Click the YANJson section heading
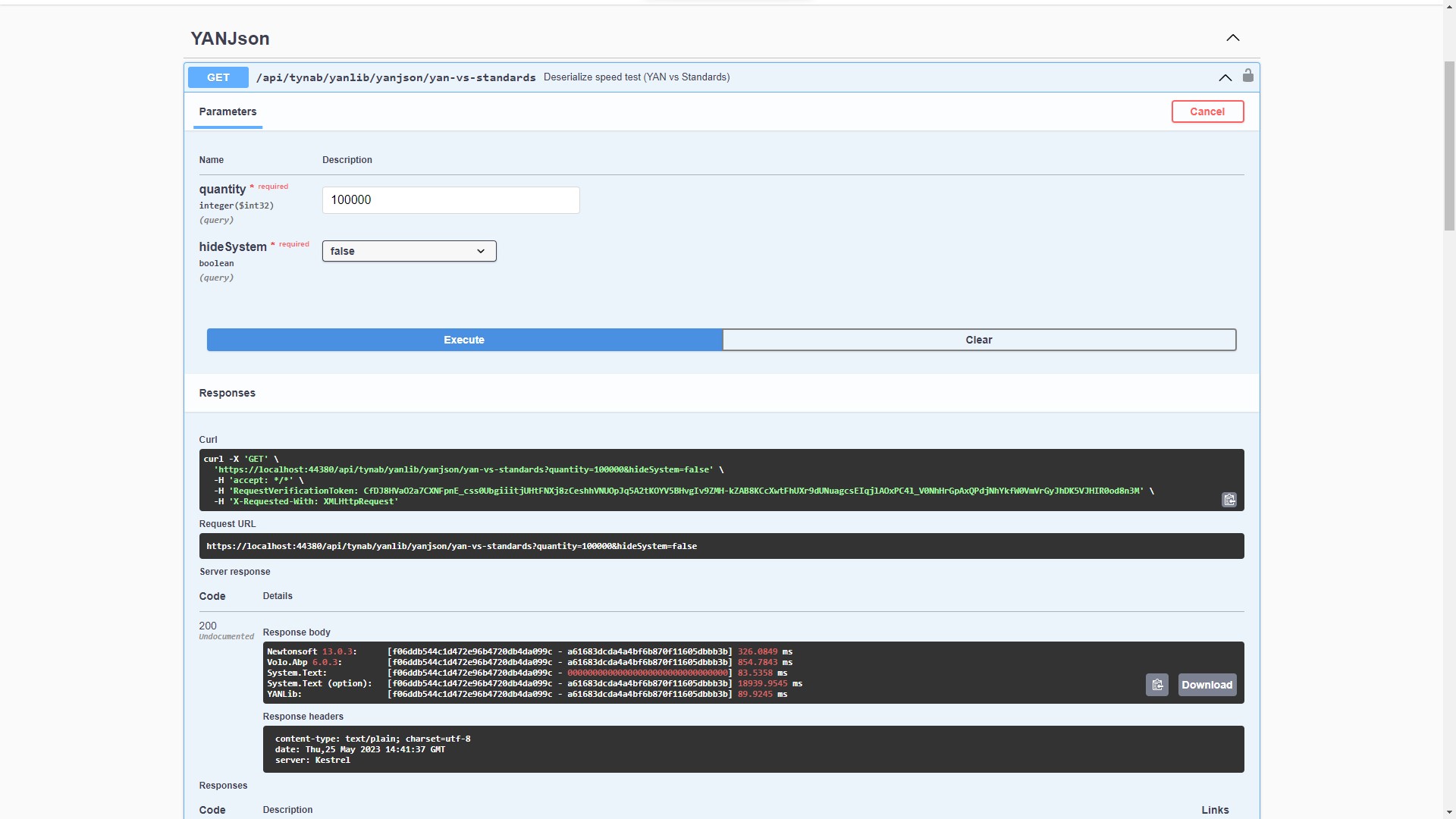1456x819 pixels. 230,39
